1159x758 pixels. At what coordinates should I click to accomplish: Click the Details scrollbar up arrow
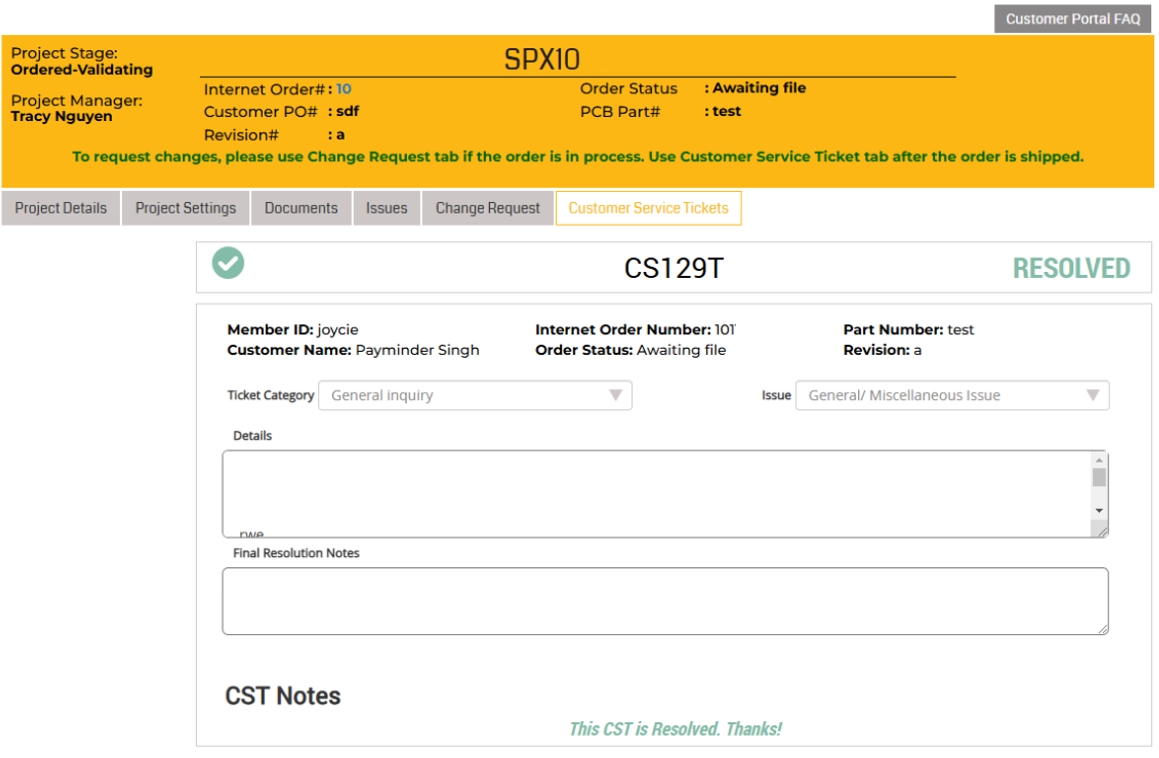coord(1099,461)
